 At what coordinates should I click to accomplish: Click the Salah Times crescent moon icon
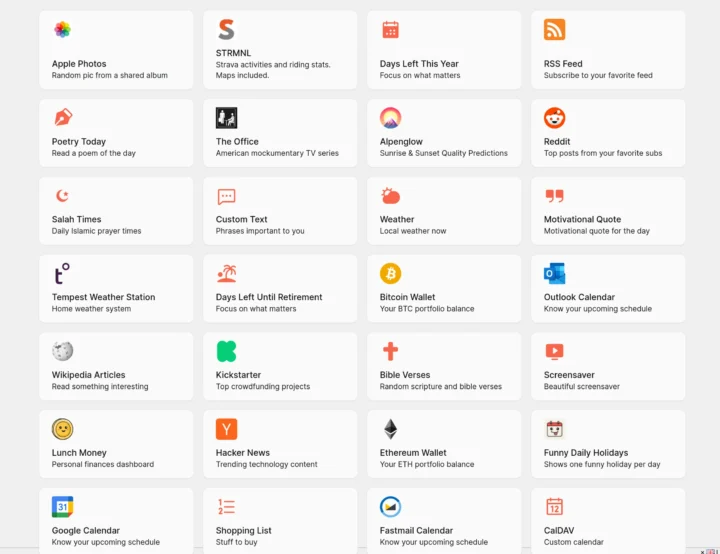click(62, 196)
